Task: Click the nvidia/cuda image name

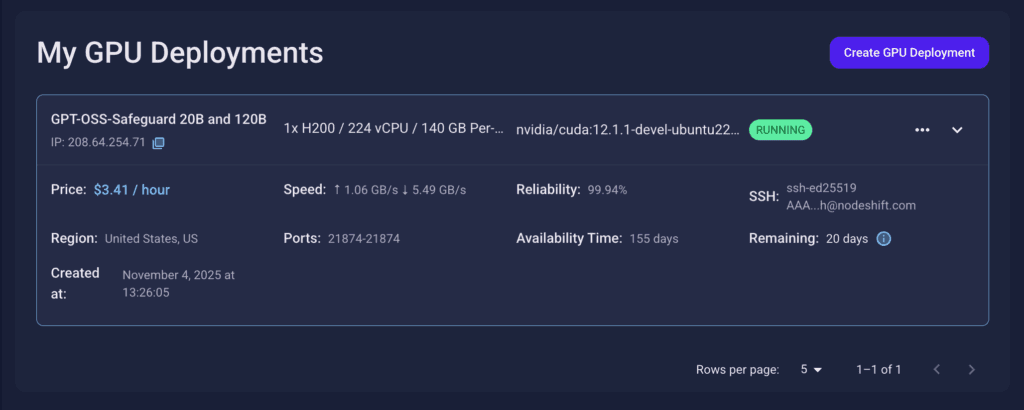Action: point(628,130)
